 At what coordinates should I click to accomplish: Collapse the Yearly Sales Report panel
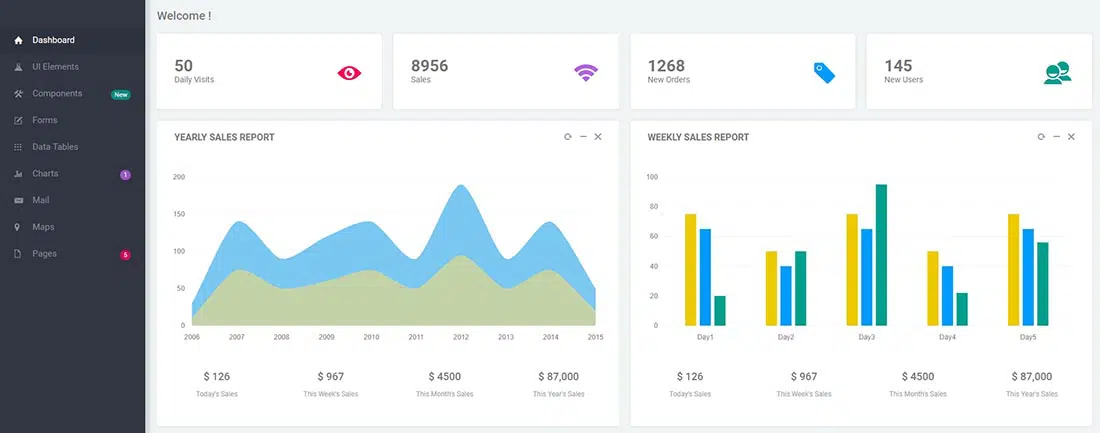pyautogui.click(x=583, y=137)
